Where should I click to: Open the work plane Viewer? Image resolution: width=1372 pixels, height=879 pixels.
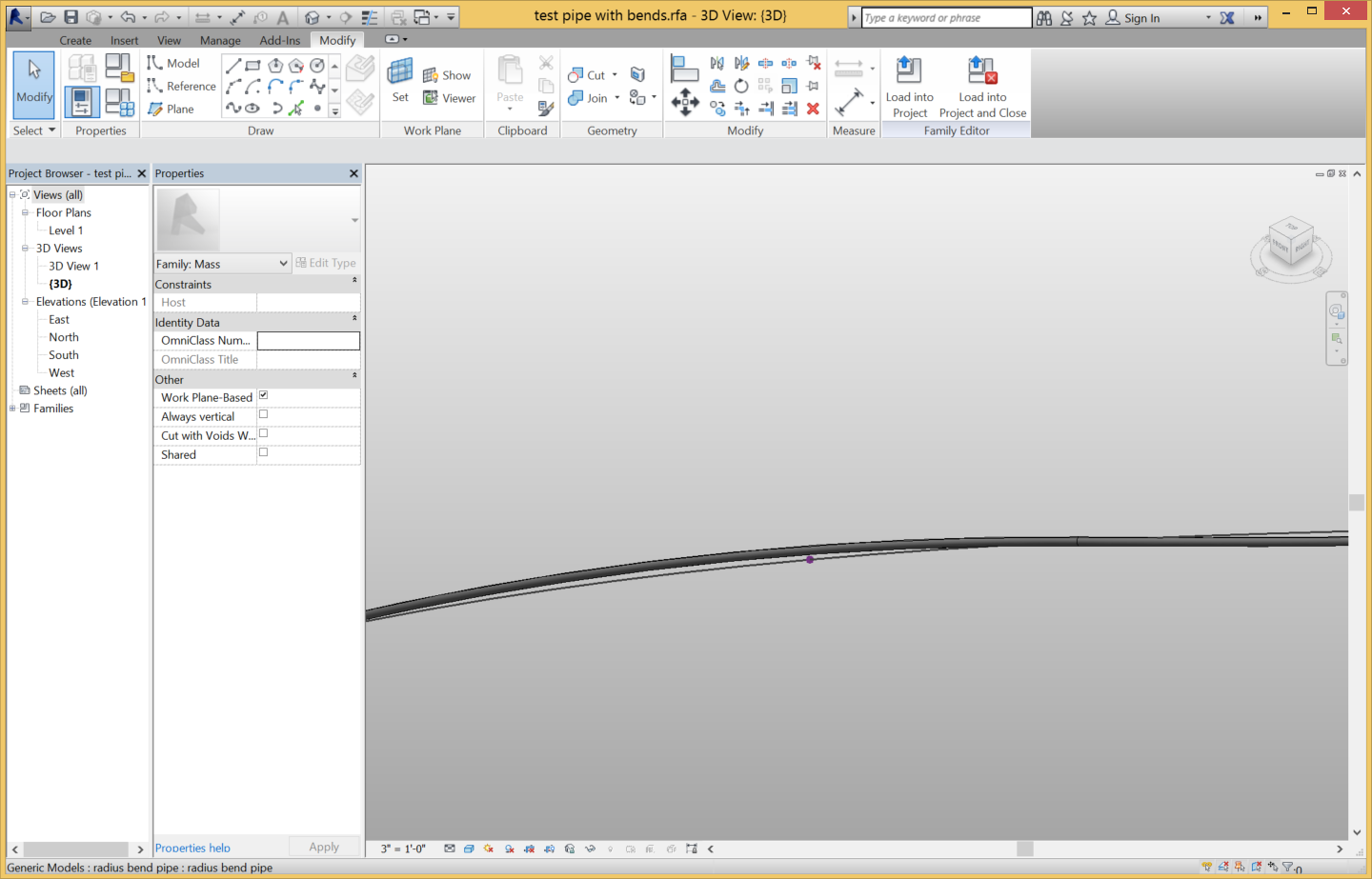[x=449, y=97]
